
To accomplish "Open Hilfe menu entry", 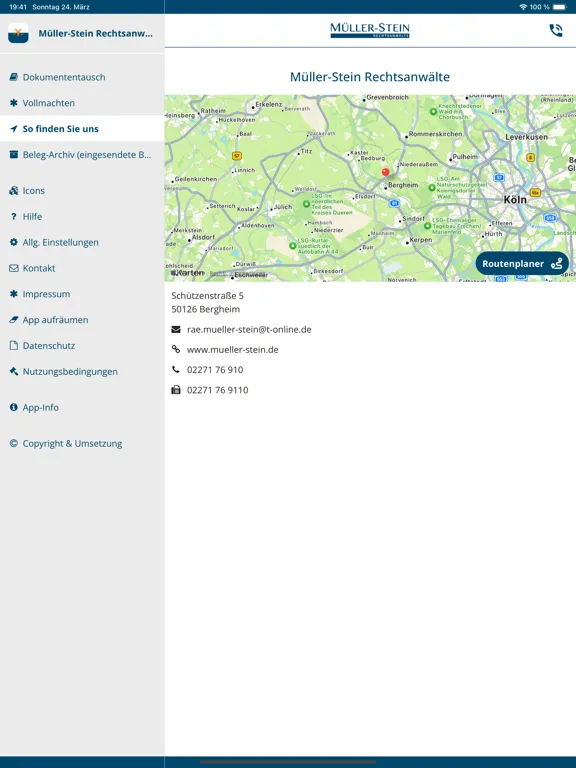I will coord(82,216).
